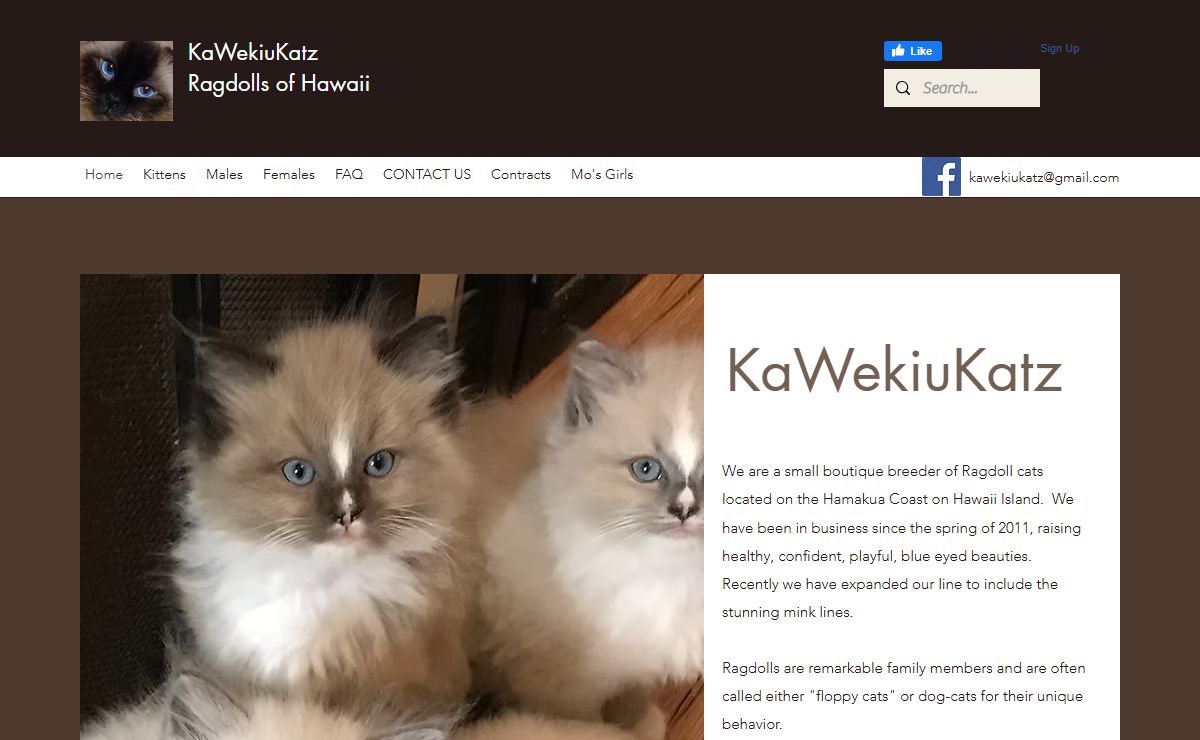
Task: Click the cat logo image in header
Action: point(126,81)
